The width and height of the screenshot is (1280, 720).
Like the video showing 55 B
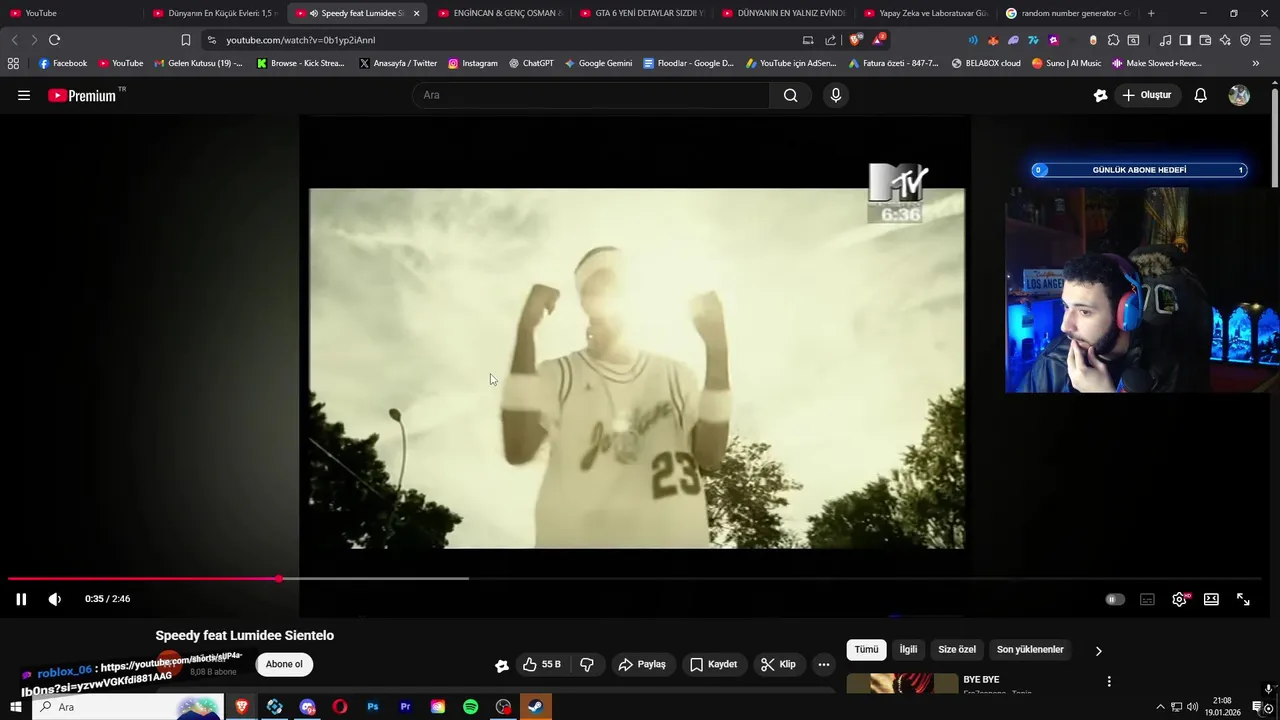(542, 664)
